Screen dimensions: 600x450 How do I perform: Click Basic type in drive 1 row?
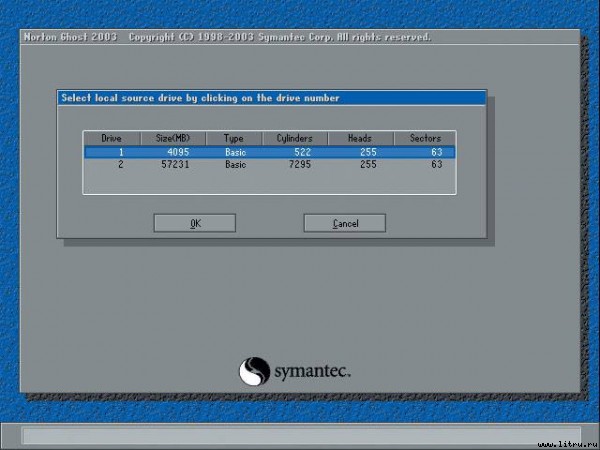(x=235, y=152)
